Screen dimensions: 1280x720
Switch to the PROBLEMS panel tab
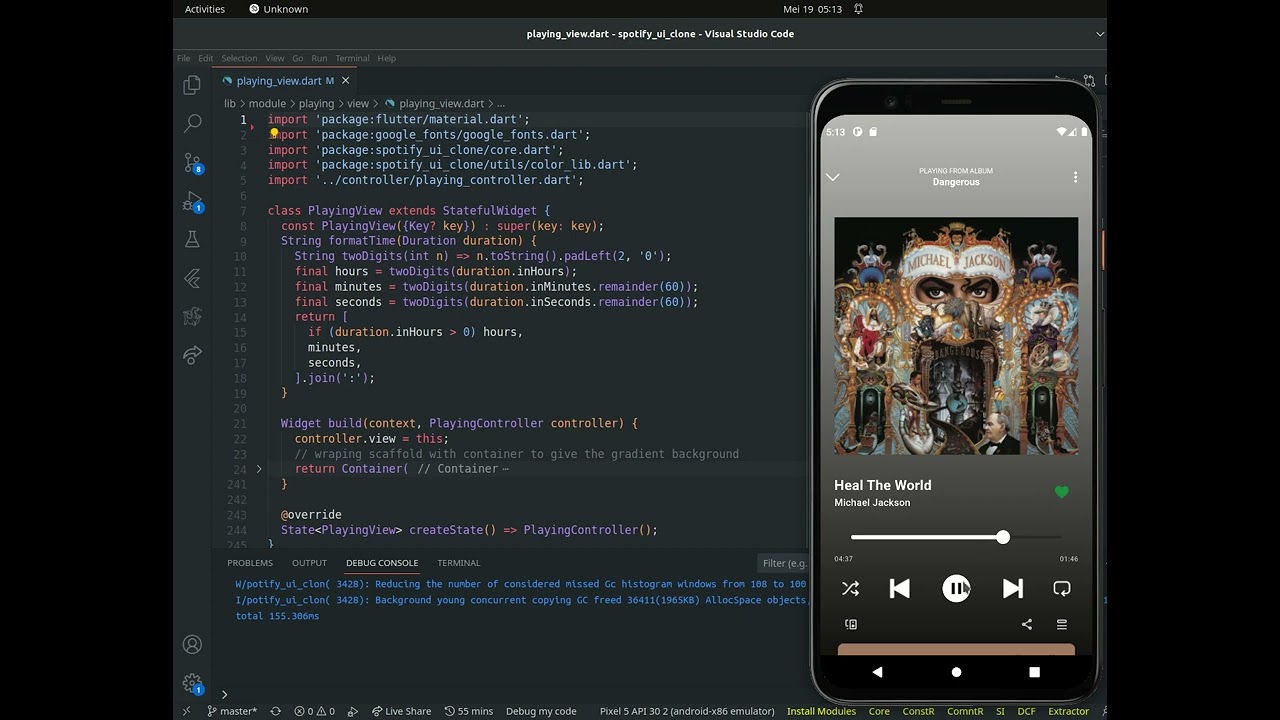coord(250,563)
